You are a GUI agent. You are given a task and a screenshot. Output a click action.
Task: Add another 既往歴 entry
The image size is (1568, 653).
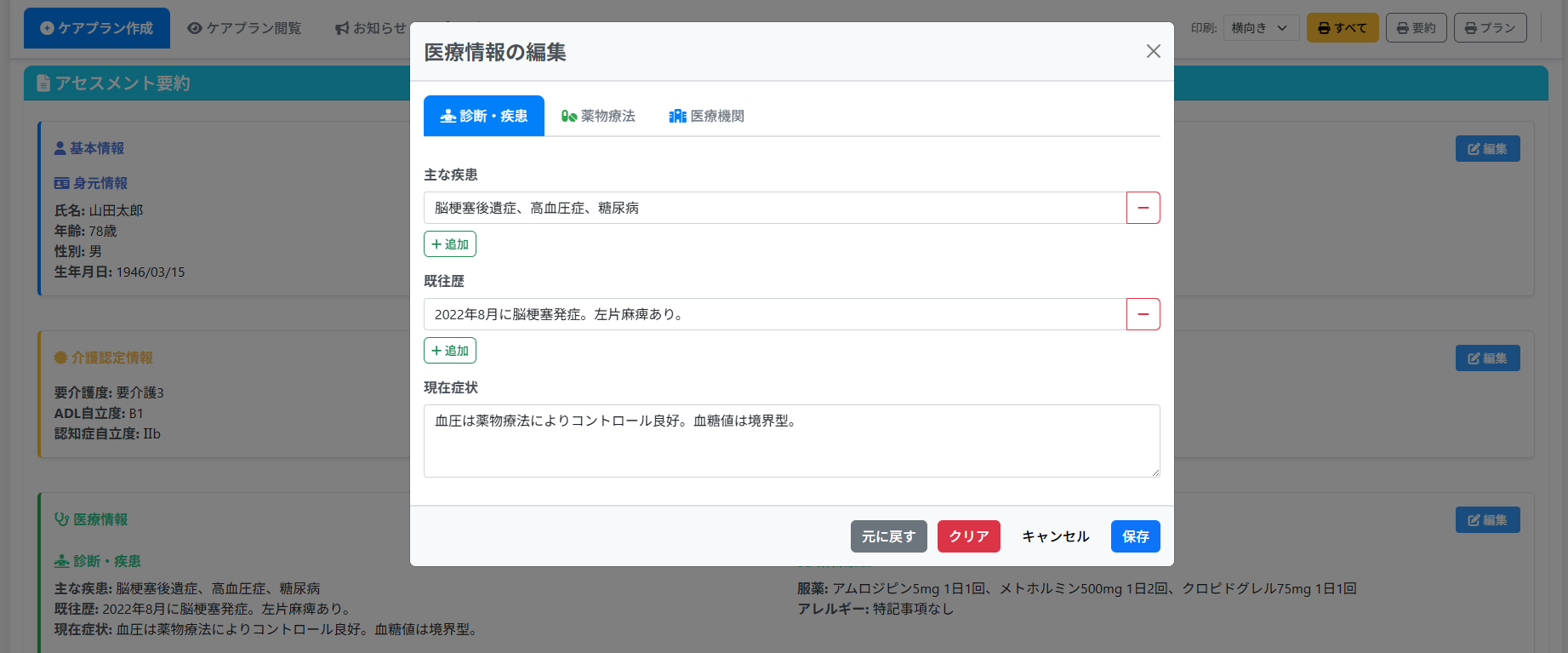(x=450, y=351)
